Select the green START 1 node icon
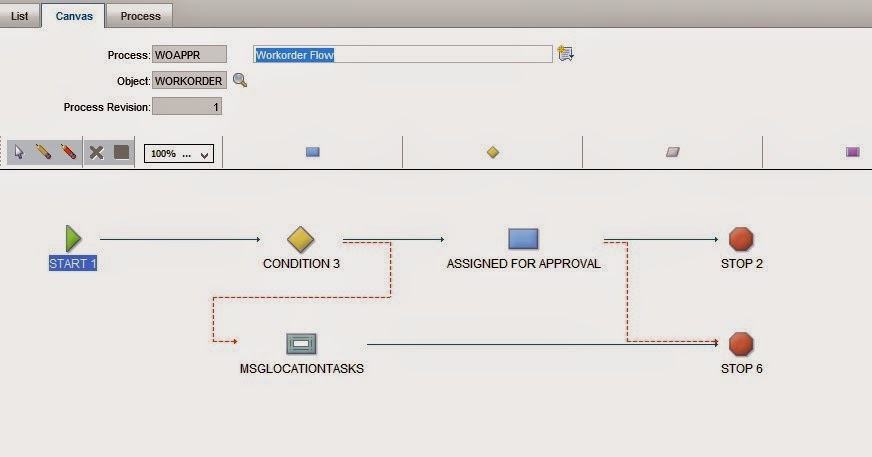Viewport: 872px width, 457px height. pos(73,239)
